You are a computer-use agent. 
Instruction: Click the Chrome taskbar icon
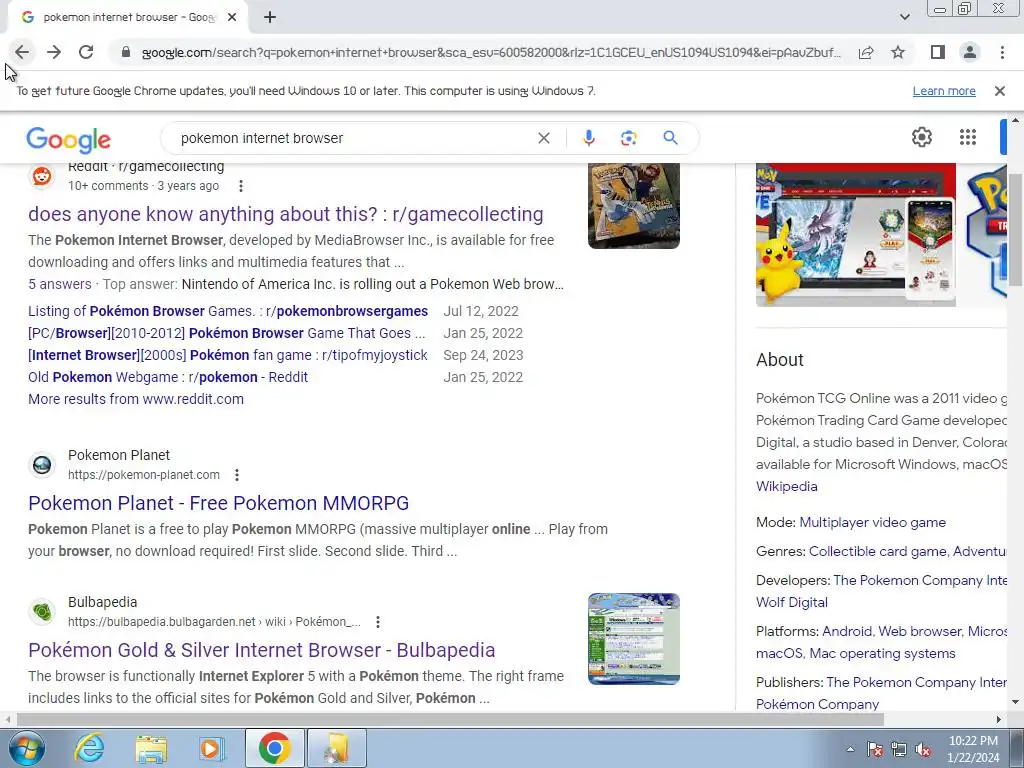[275, 748]
